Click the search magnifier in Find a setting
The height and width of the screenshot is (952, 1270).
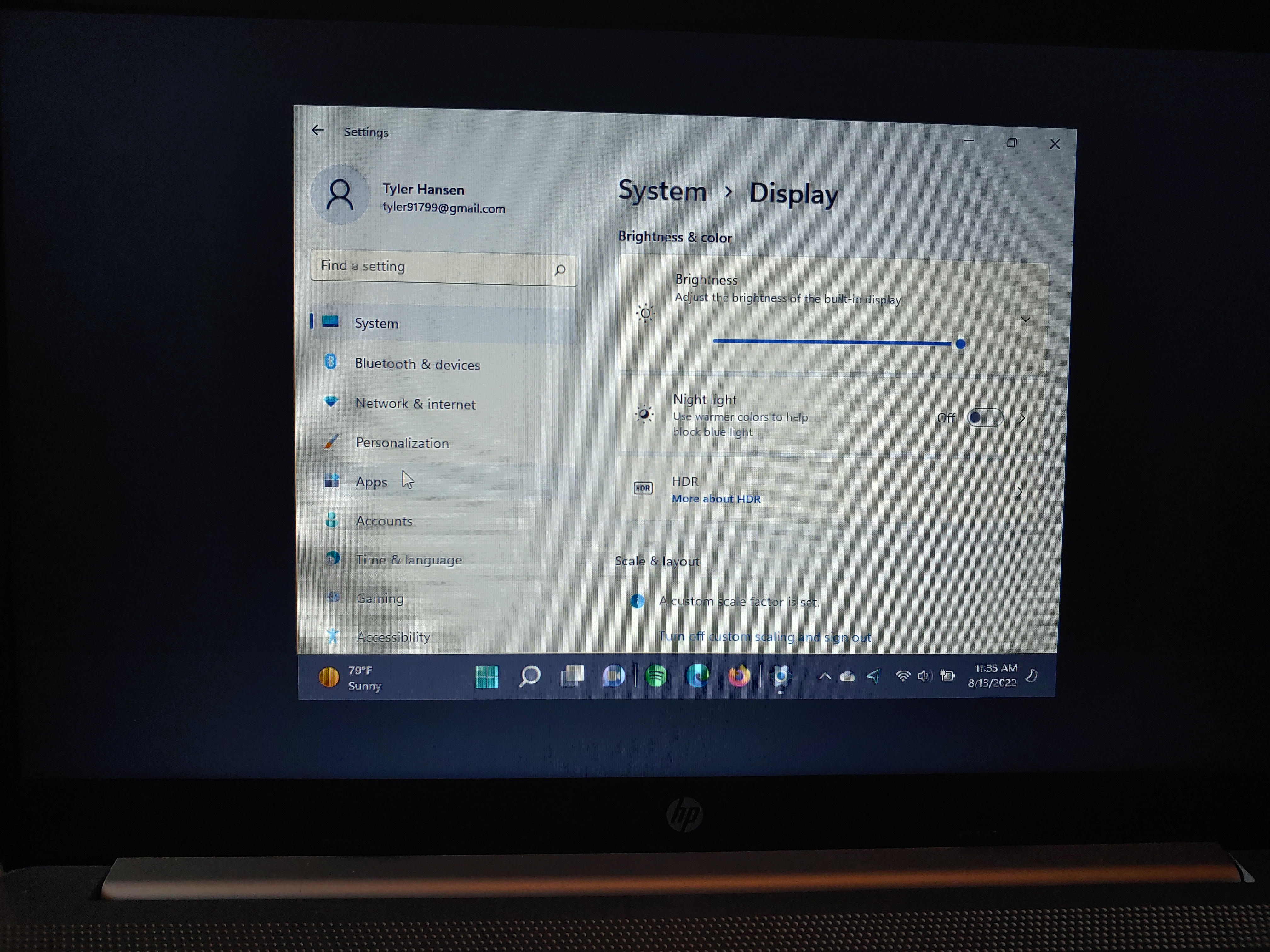[560, 270]
